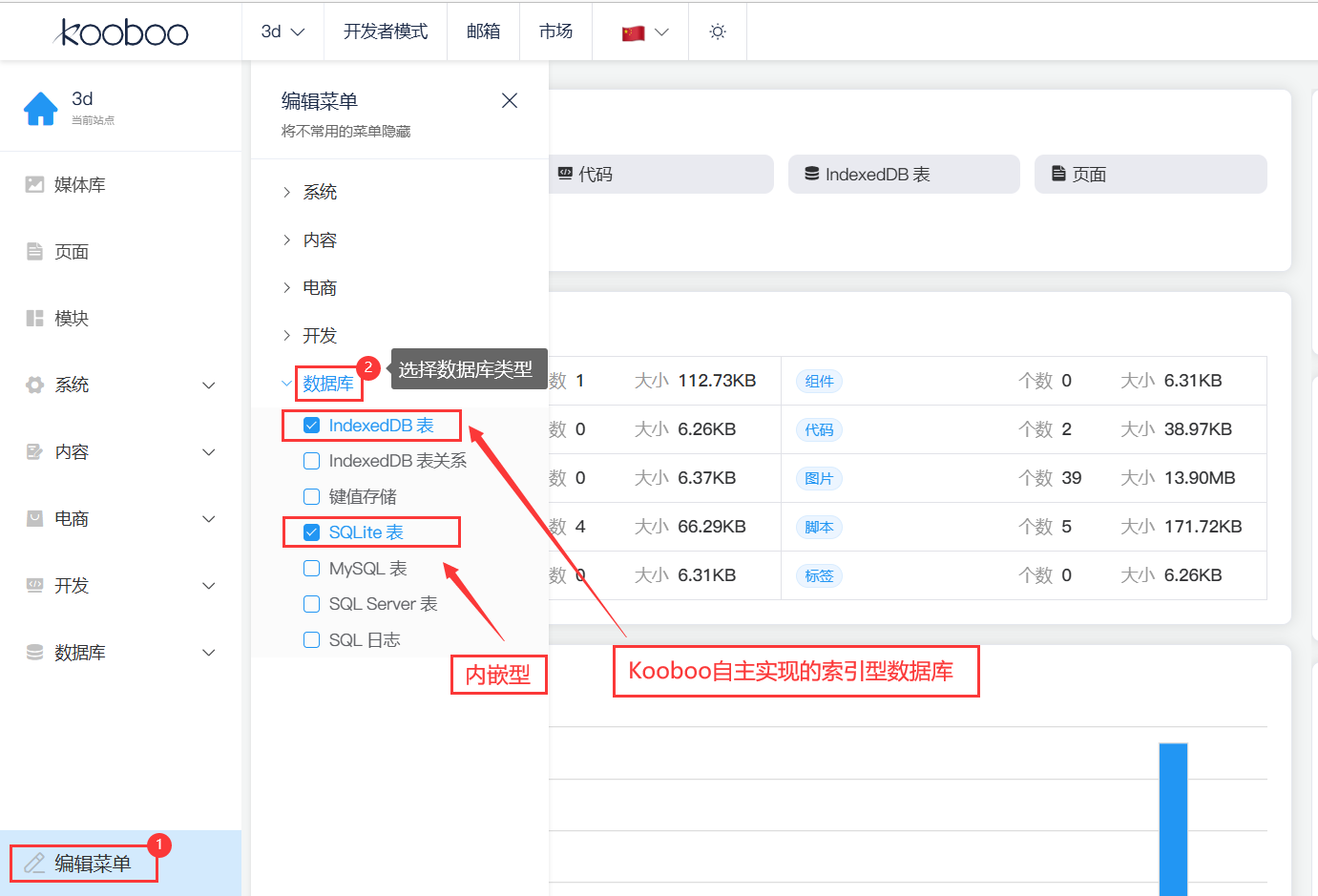The image size is (1318, 896).
Task: Click the Kooboo logo
Action: (x=121, y=32)
